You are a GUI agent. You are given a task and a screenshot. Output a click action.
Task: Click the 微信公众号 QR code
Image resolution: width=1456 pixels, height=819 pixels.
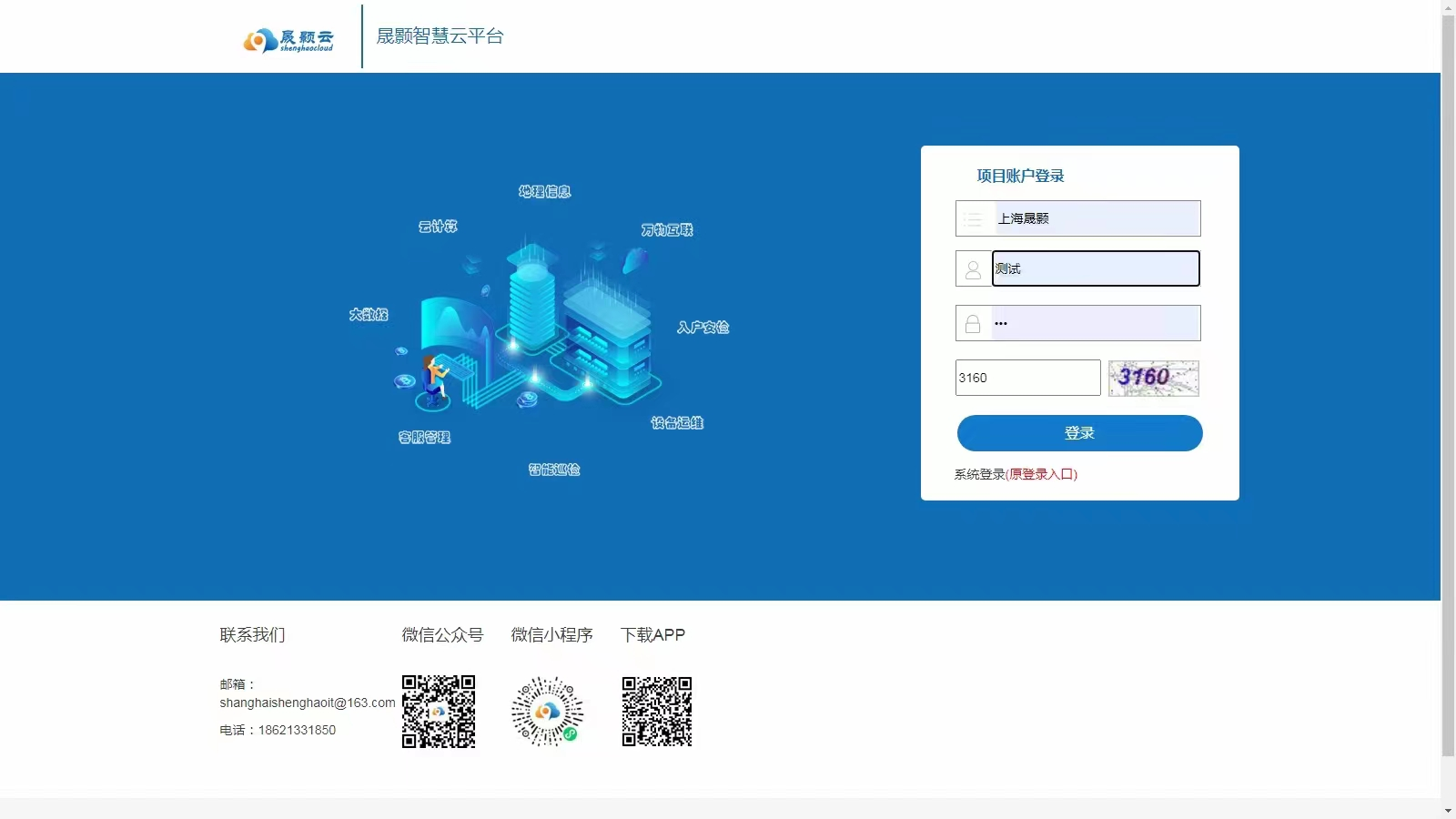(439, 712)
